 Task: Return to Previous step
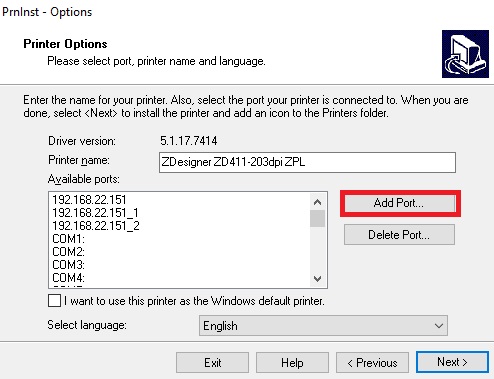coord(372,362)
